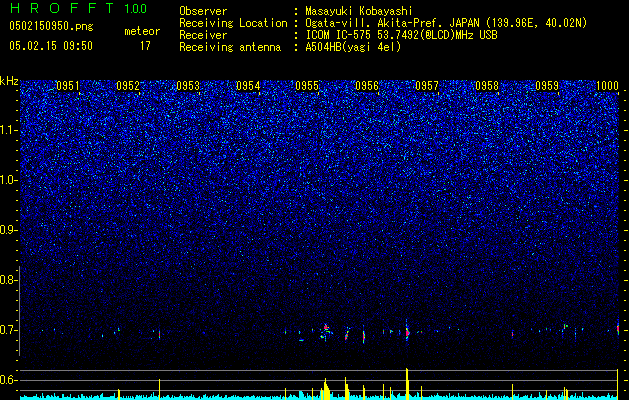Click the 0959 time marker

click(547, 86)
